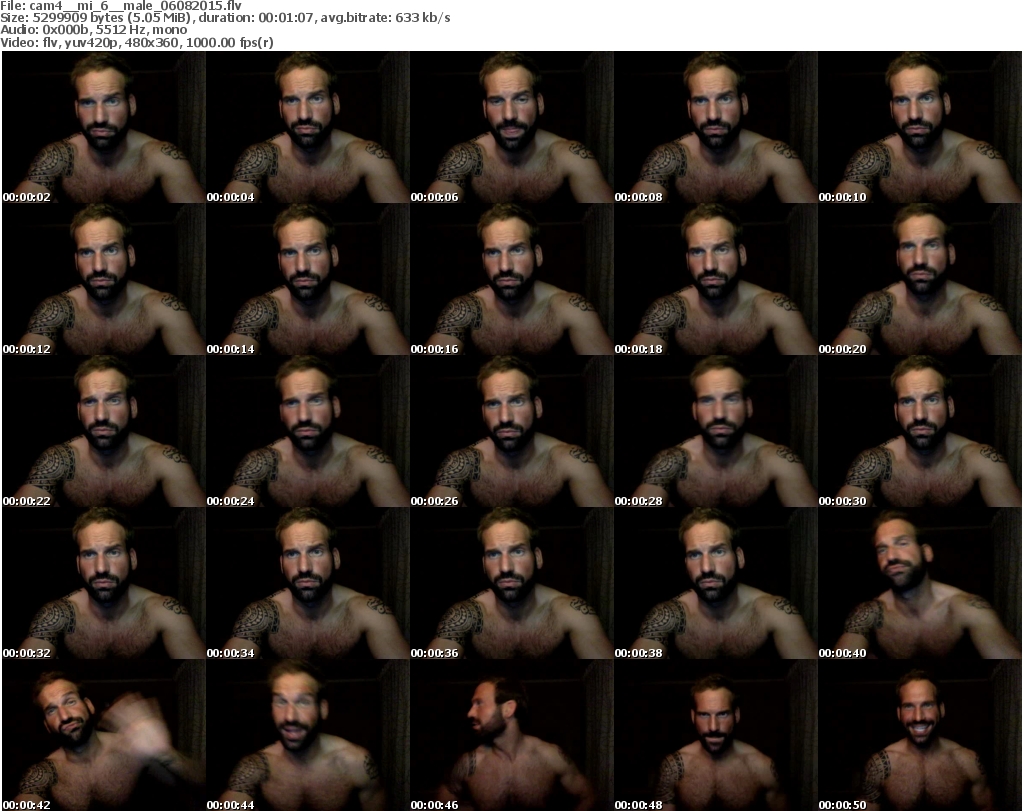Click the frame stamped 00:00:38
1024x811 pixels.
tap(716, 583)
